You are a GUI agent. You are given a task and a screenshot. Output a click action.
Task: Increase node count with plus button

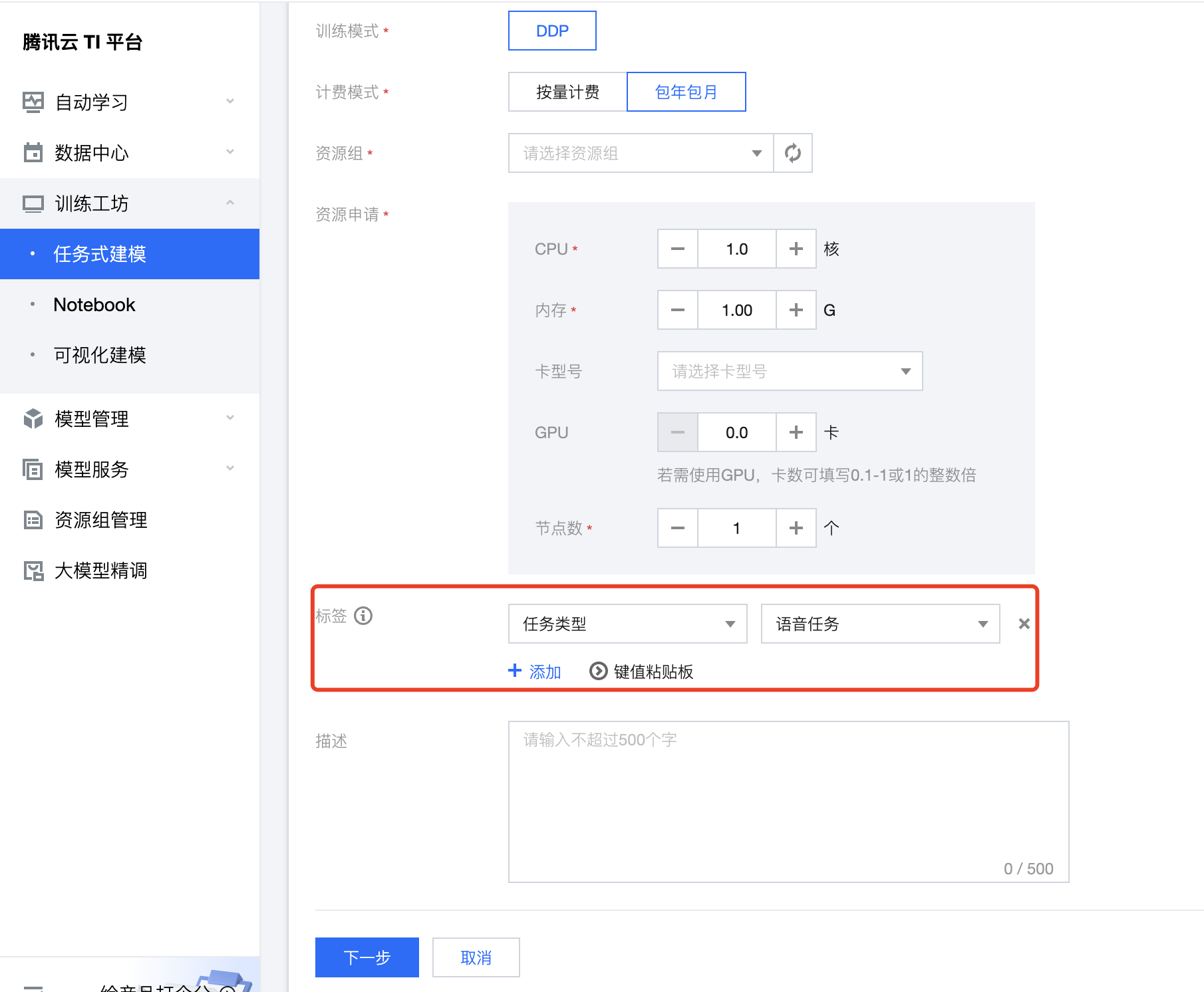(796, 528)
